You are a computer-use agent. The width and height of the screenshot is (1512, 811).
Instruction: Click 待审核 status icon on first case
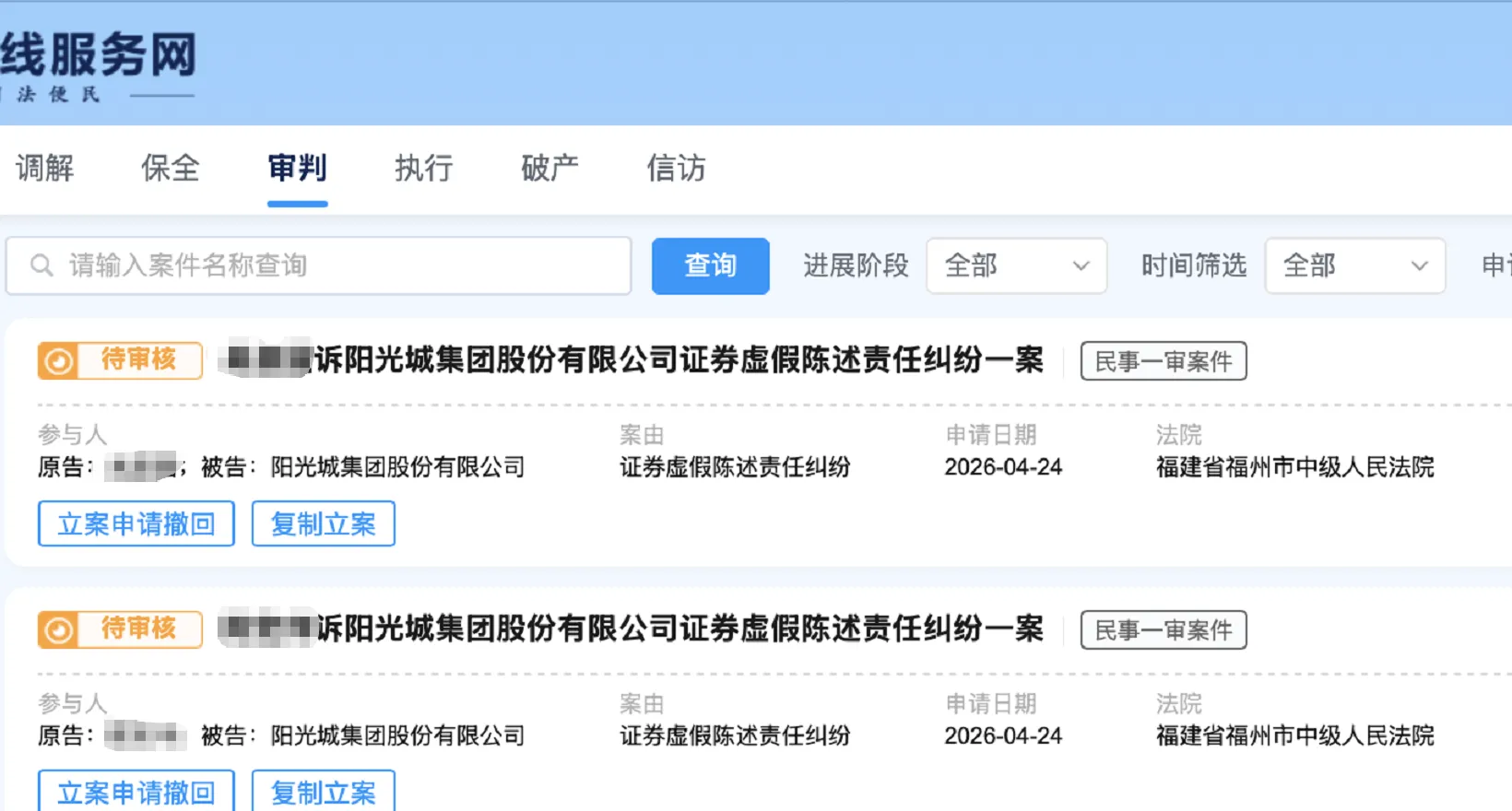point(58,360)
